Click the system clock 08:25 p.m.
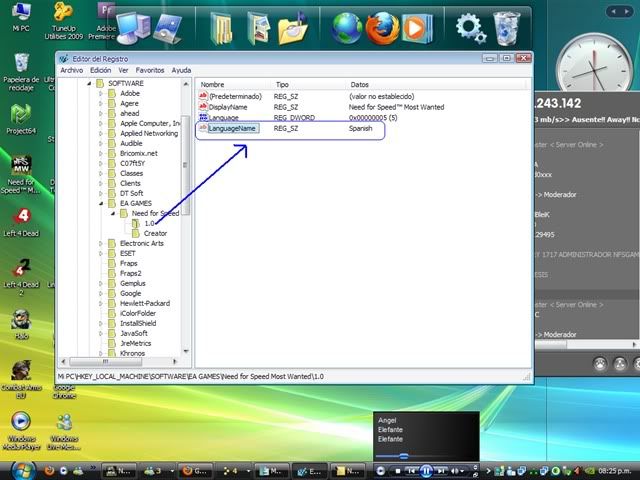The image size is (640, 480). (x=614, y=471)
